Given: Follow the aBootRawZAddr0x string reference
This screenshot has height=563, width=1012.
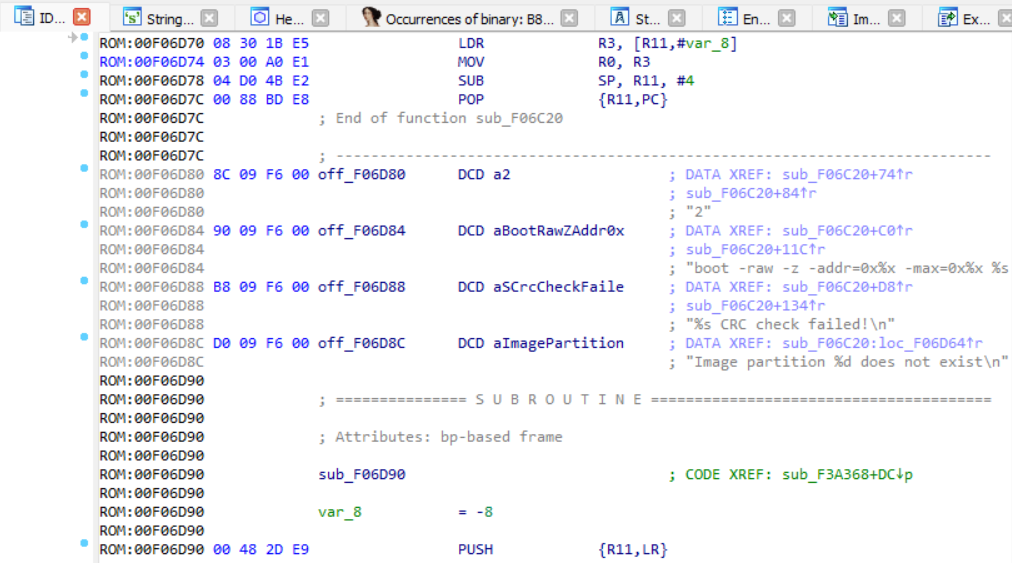Looking at the screenshot, I should click(558, 231).
